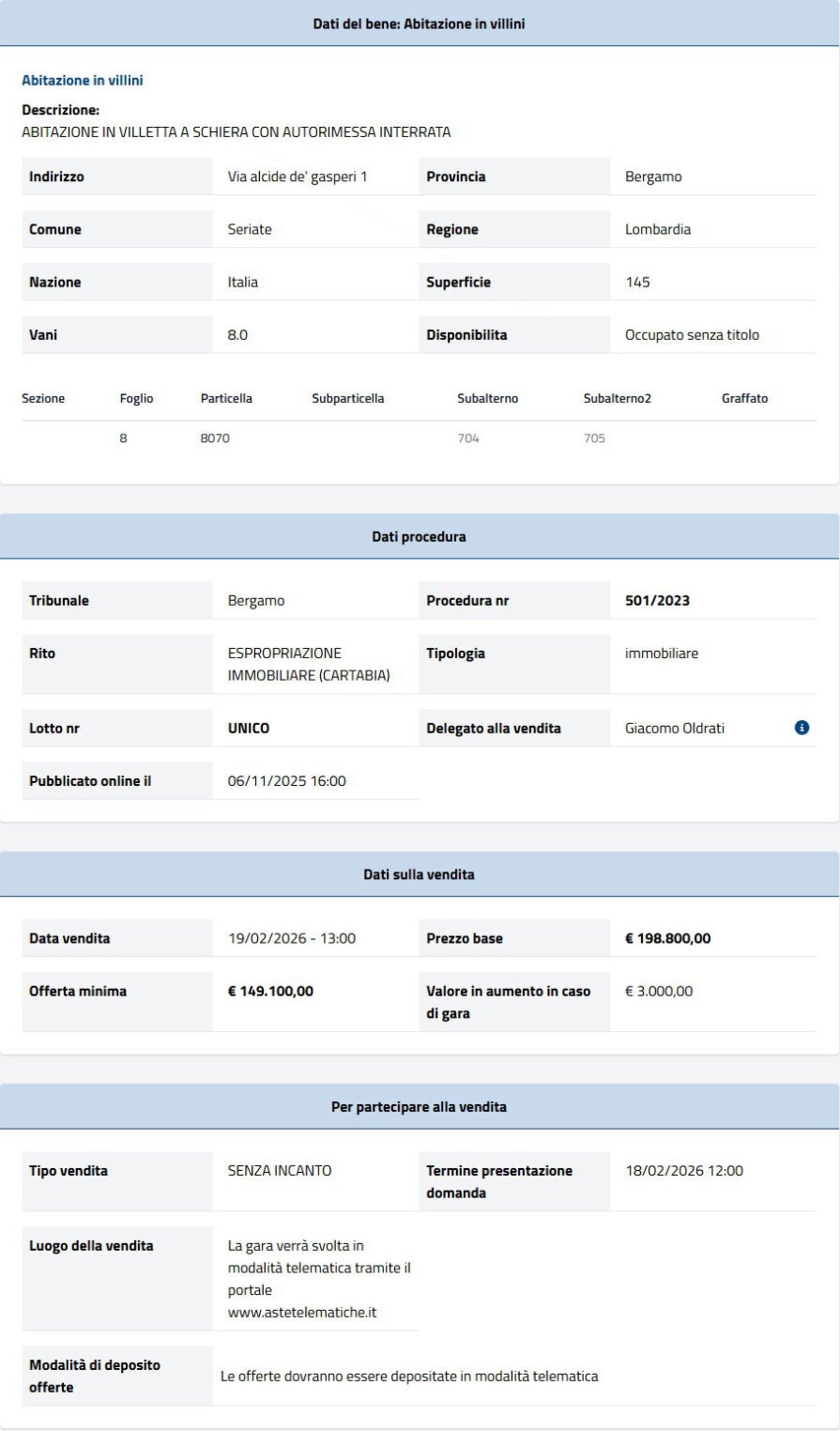Click the info icon beside Giacomo Oldrati

802,728
